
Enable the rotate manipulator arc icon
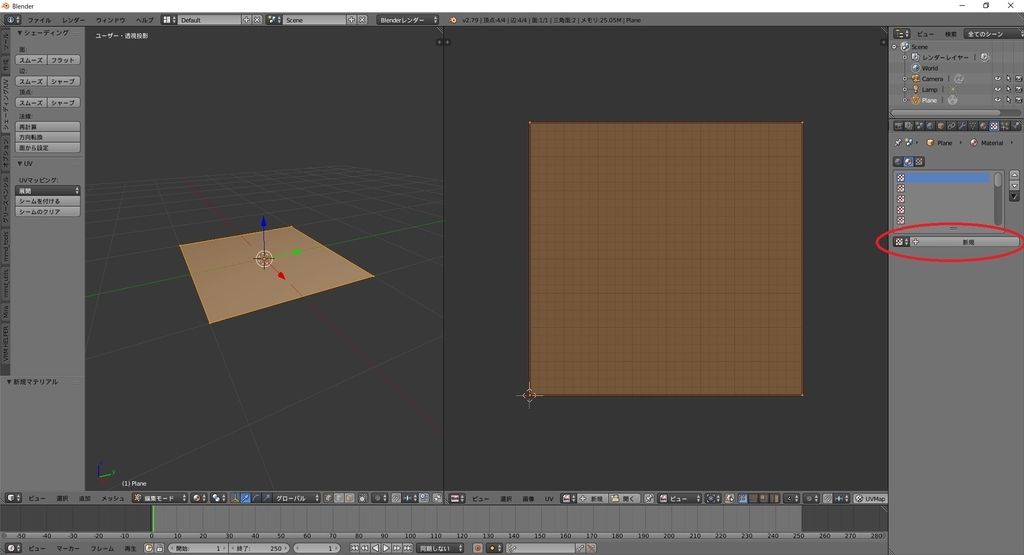(x=256, y=498)
